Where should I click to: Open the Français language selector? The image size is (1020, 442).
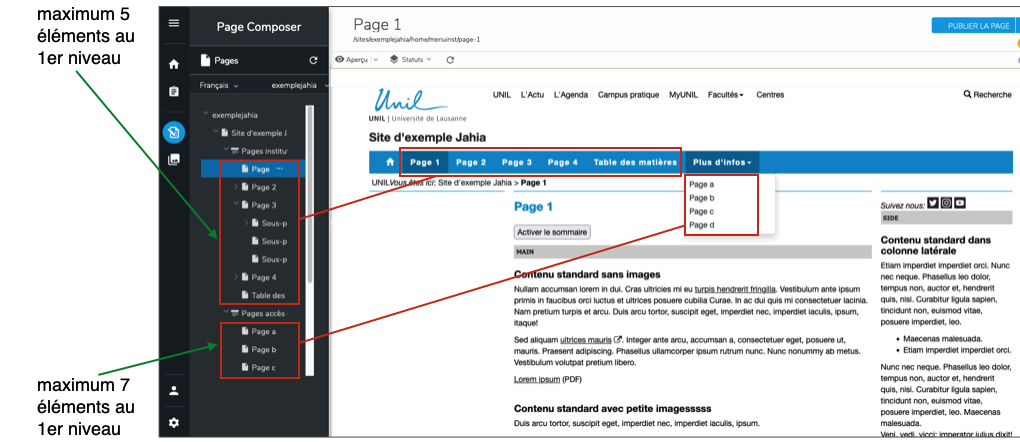click(221, 86)
